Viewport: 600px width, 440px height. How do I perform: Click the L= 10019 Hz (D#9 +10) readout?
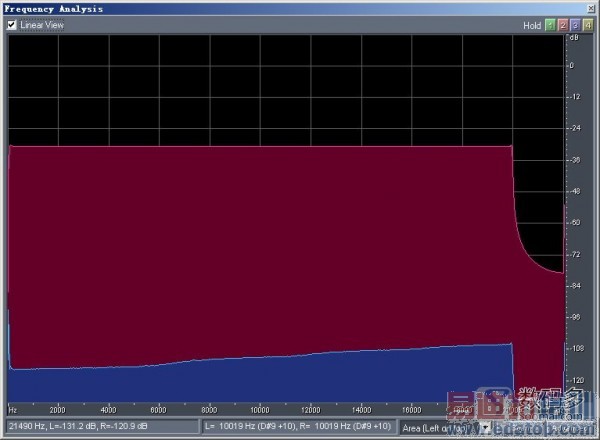point(299,426)
